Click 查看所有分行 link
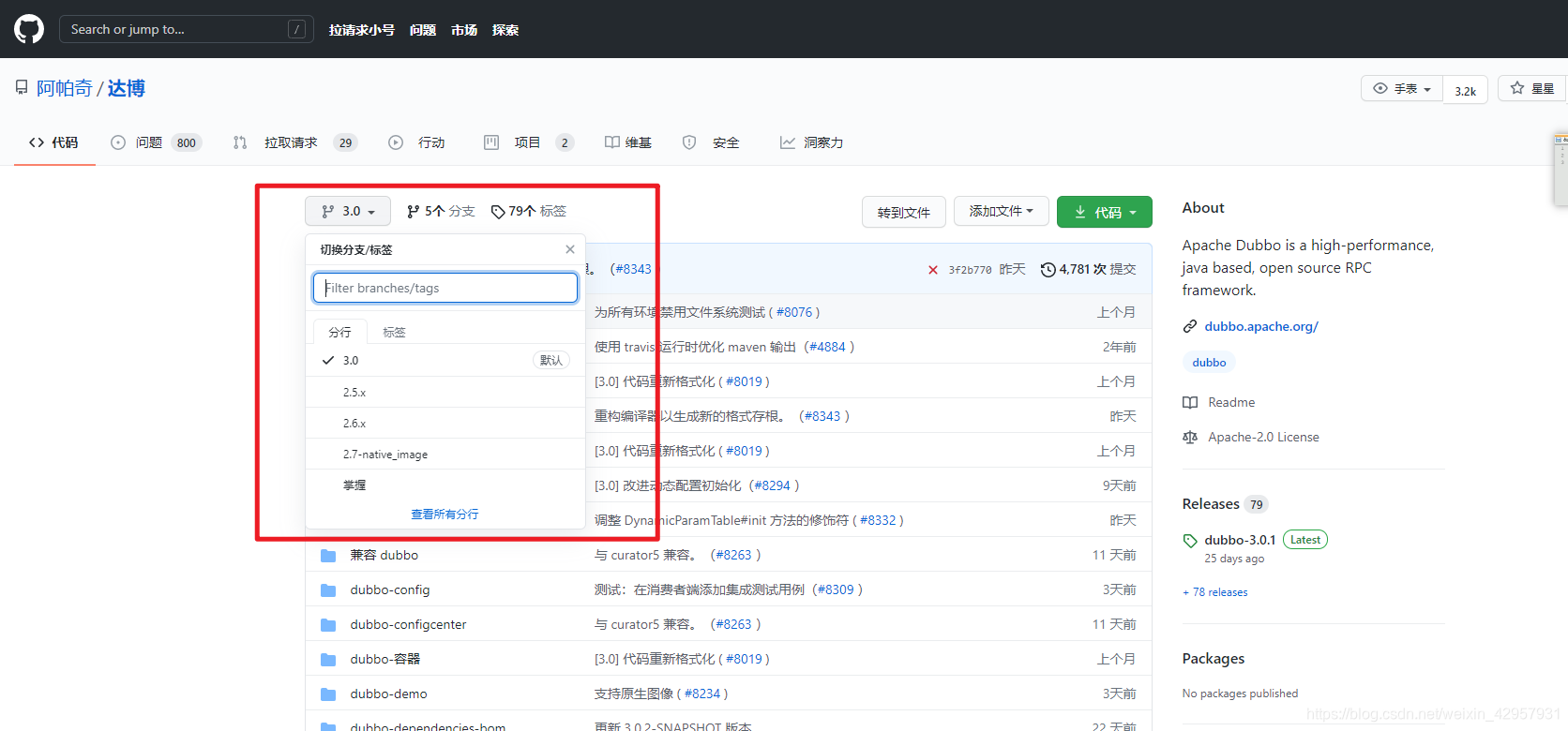 pyautogui.click(x=445, y=515)
